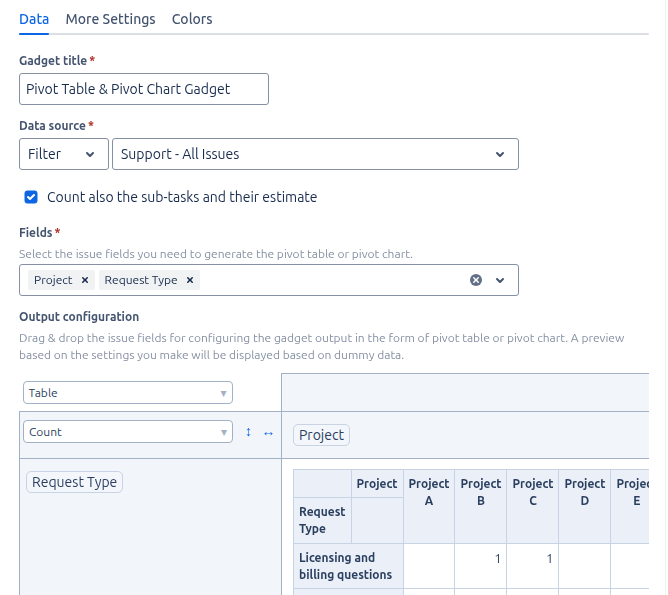Image resolution: width=668 pixels, height=595 pixels.
Task: Open the Table output type dropdown
Action: click(x=128, y=393)
